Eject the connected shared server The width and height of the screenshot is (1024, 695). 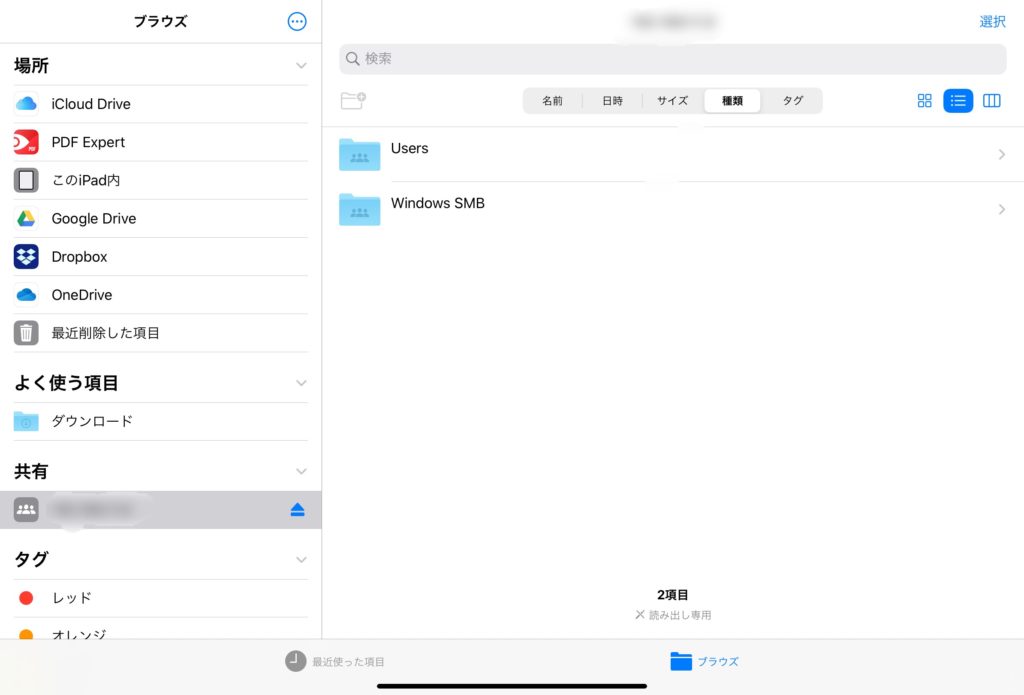coord(297,510)
